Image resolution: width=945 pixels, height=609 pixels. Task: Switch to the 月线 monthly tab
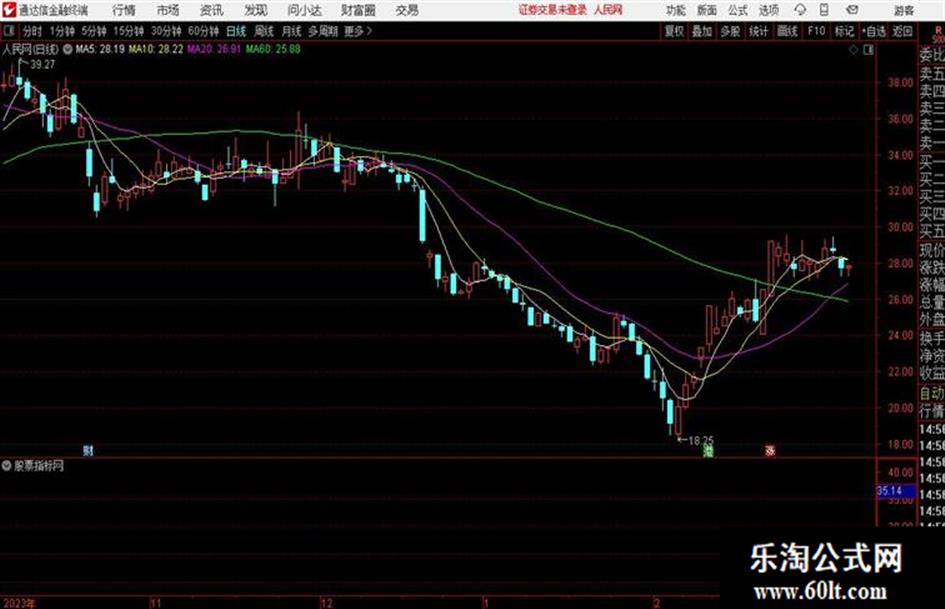click(x=292, y=31)
